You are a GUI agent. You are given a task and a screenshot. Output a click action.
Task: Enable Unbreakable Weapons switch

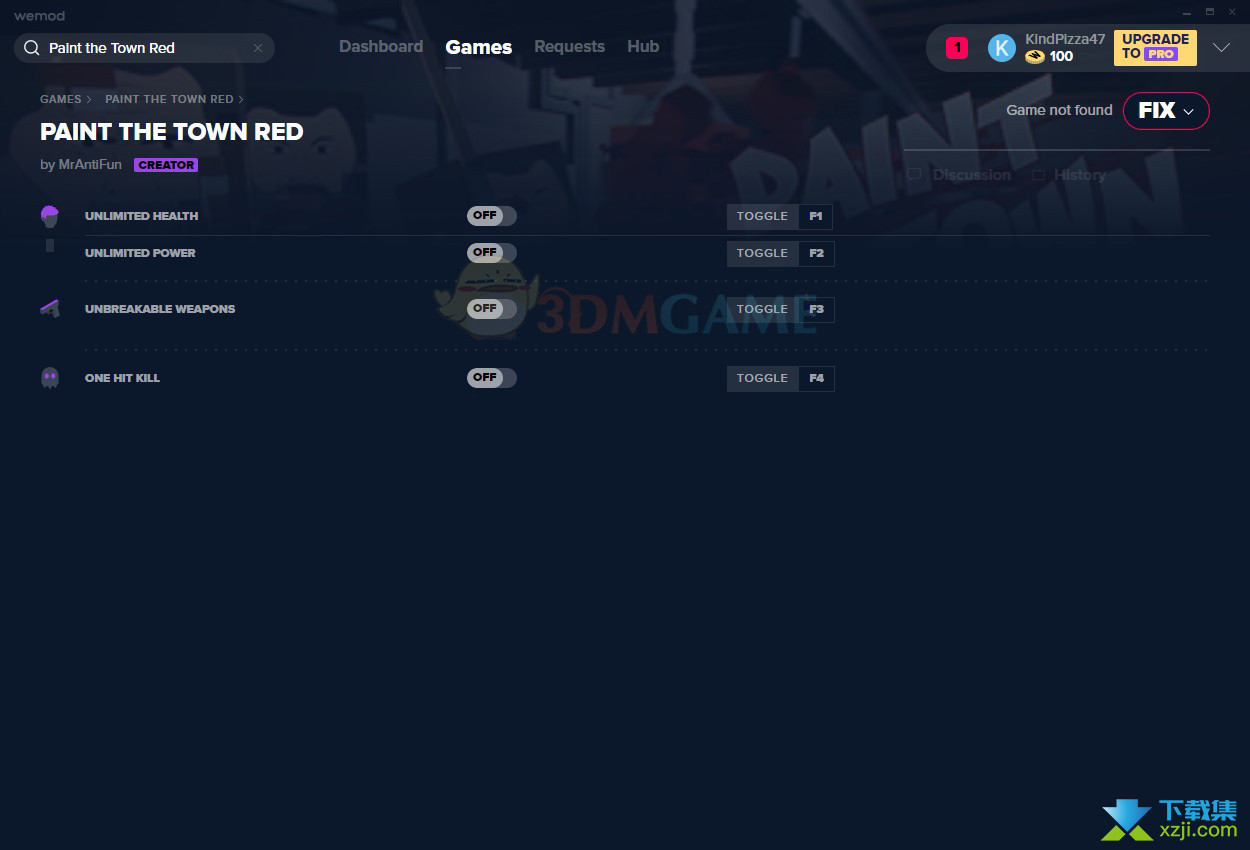[492, 309]
